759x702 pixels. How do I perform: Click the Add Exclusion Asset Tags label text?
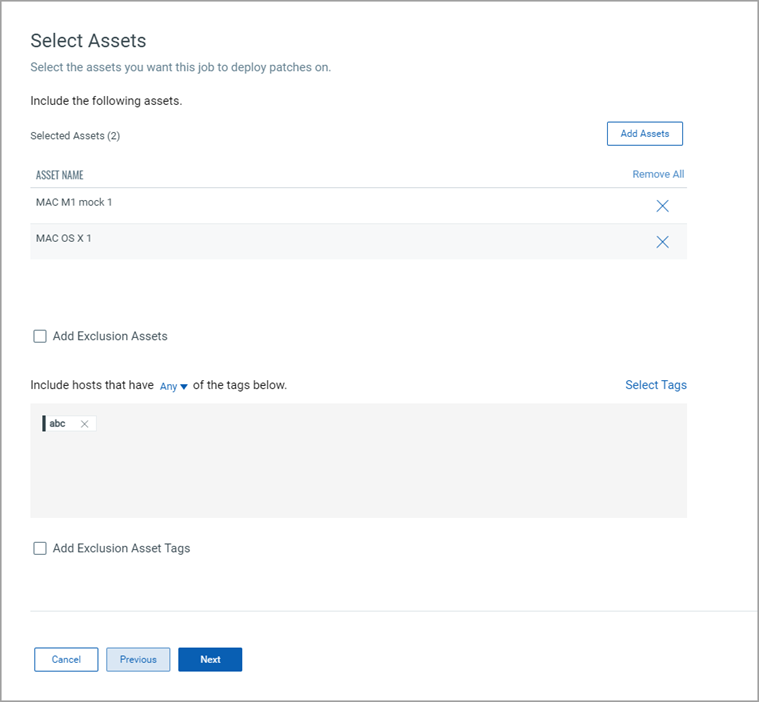(x=121, y=548)
